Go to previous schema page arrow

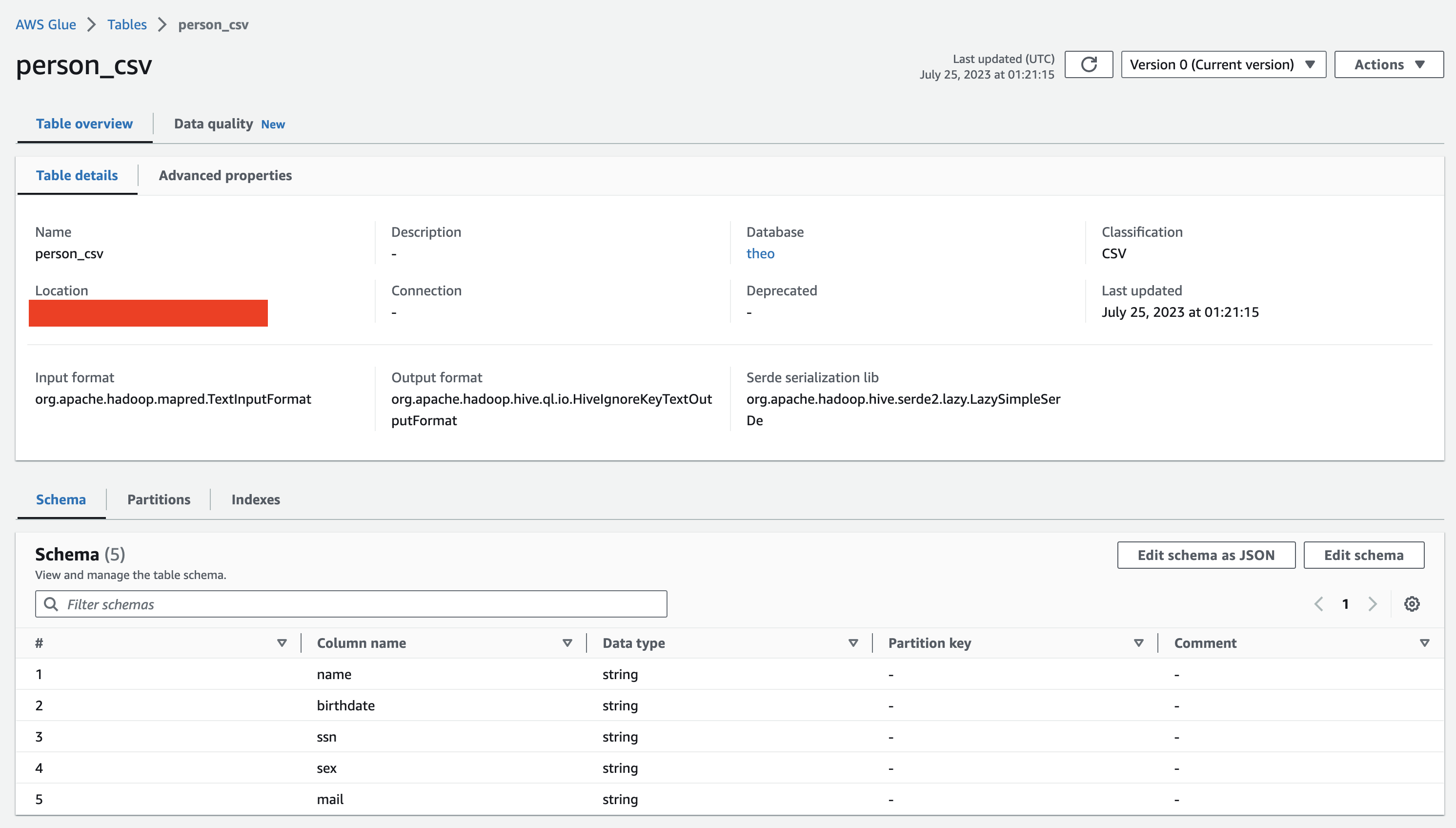[1319, 604]
